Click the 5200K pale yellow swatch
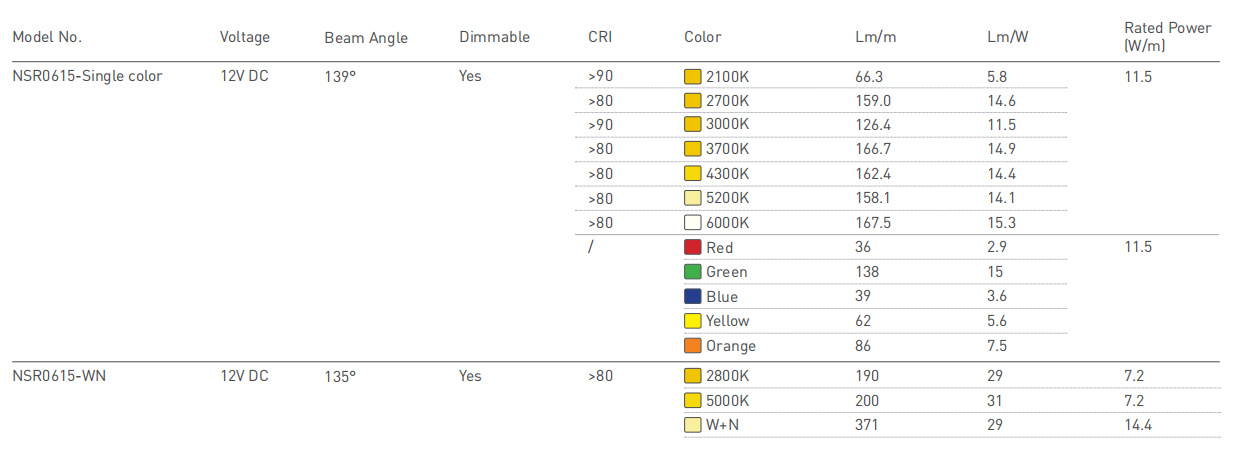 (x=692, y=198)
